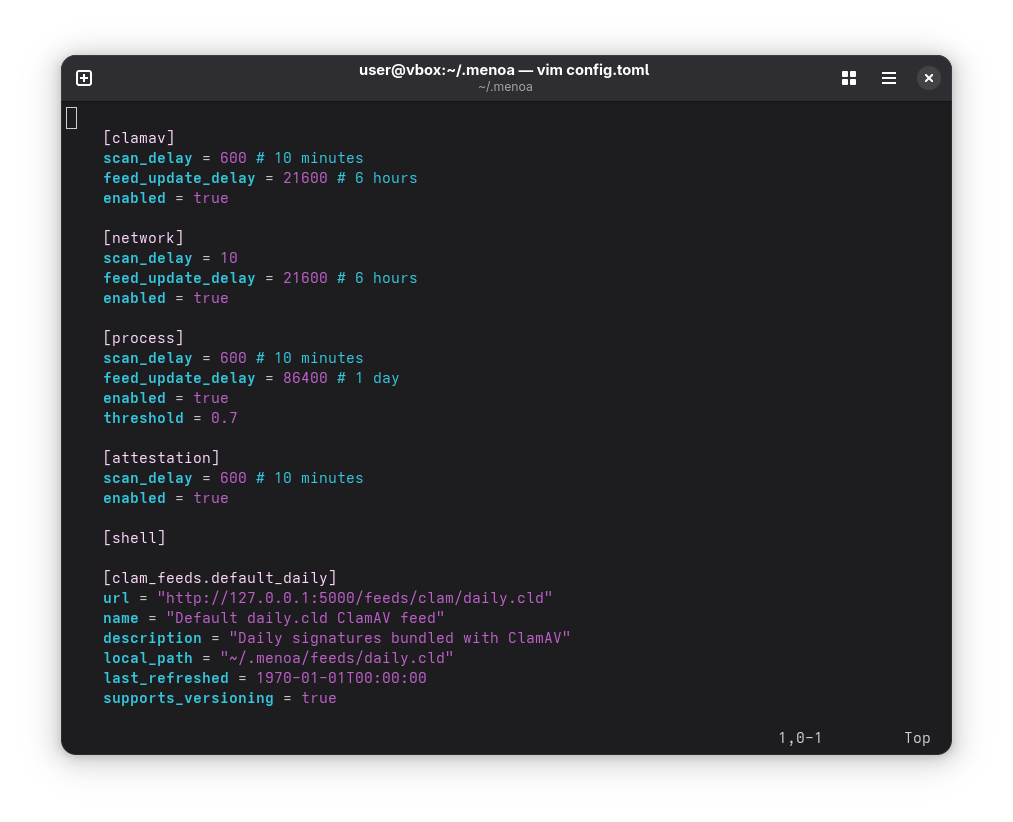Click the local_path '~/.menoa/feeds/daily.cld' line
The height and width of the screenshot is (822, 1013).
pyautogui.click(x=278, y=658)
